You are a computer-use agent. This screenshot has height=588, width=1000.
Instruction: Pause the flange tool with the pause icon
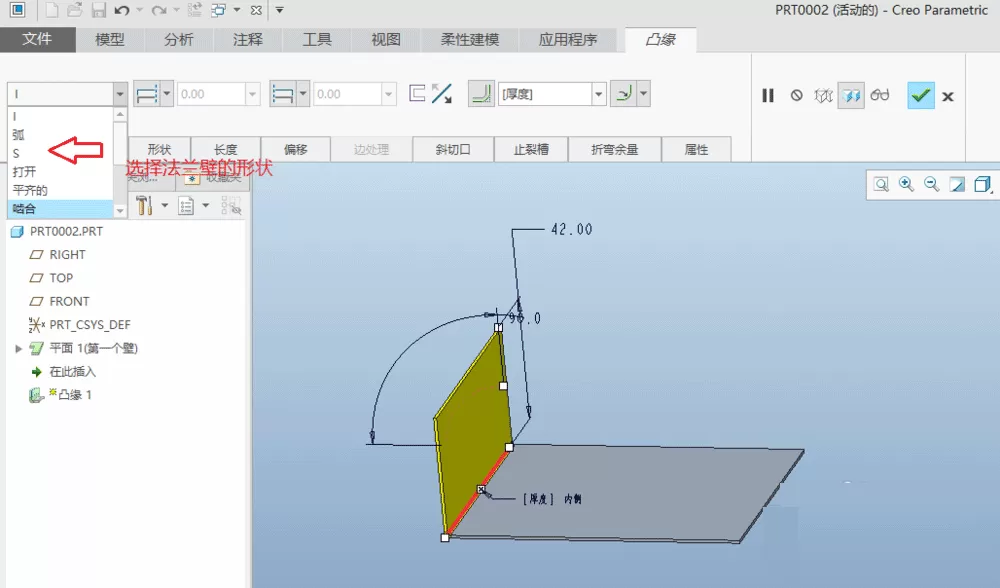point(768,96)
